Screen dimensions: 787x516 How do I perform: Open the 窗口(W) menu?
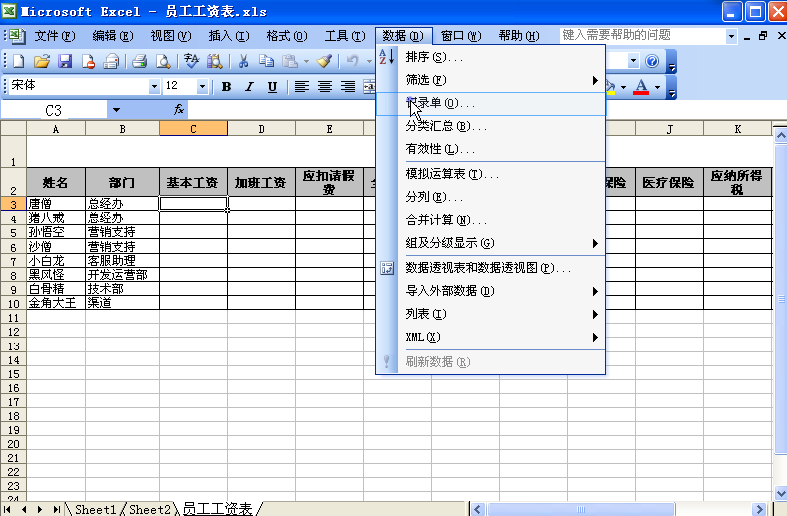[x=461, y=36]
